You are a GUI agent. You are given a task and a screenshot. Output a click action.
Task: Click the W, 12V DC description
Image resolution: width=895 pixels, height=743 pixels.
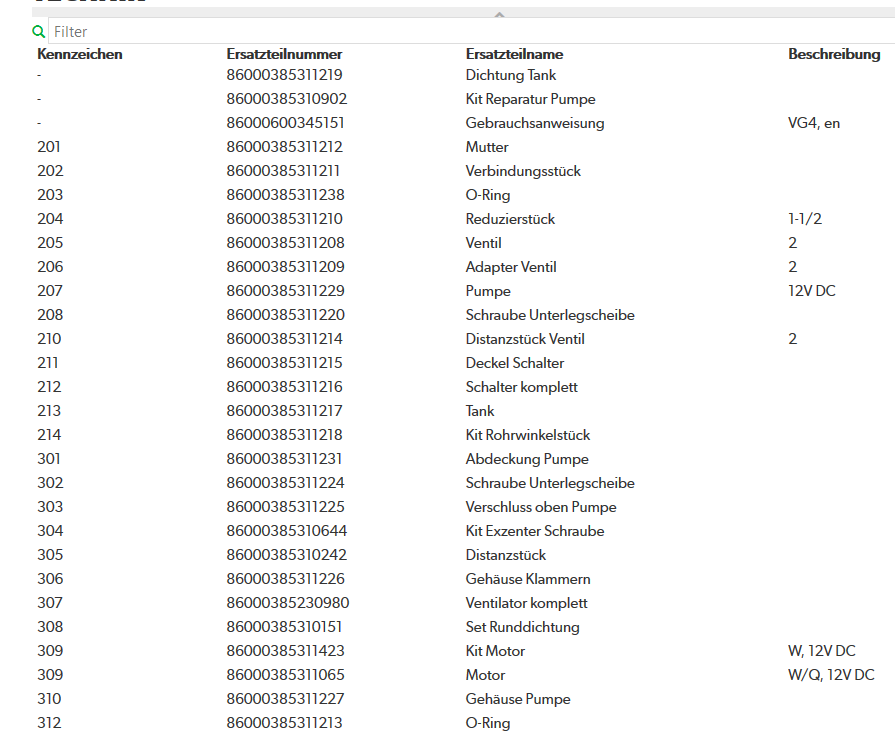(x=822, y=650)
